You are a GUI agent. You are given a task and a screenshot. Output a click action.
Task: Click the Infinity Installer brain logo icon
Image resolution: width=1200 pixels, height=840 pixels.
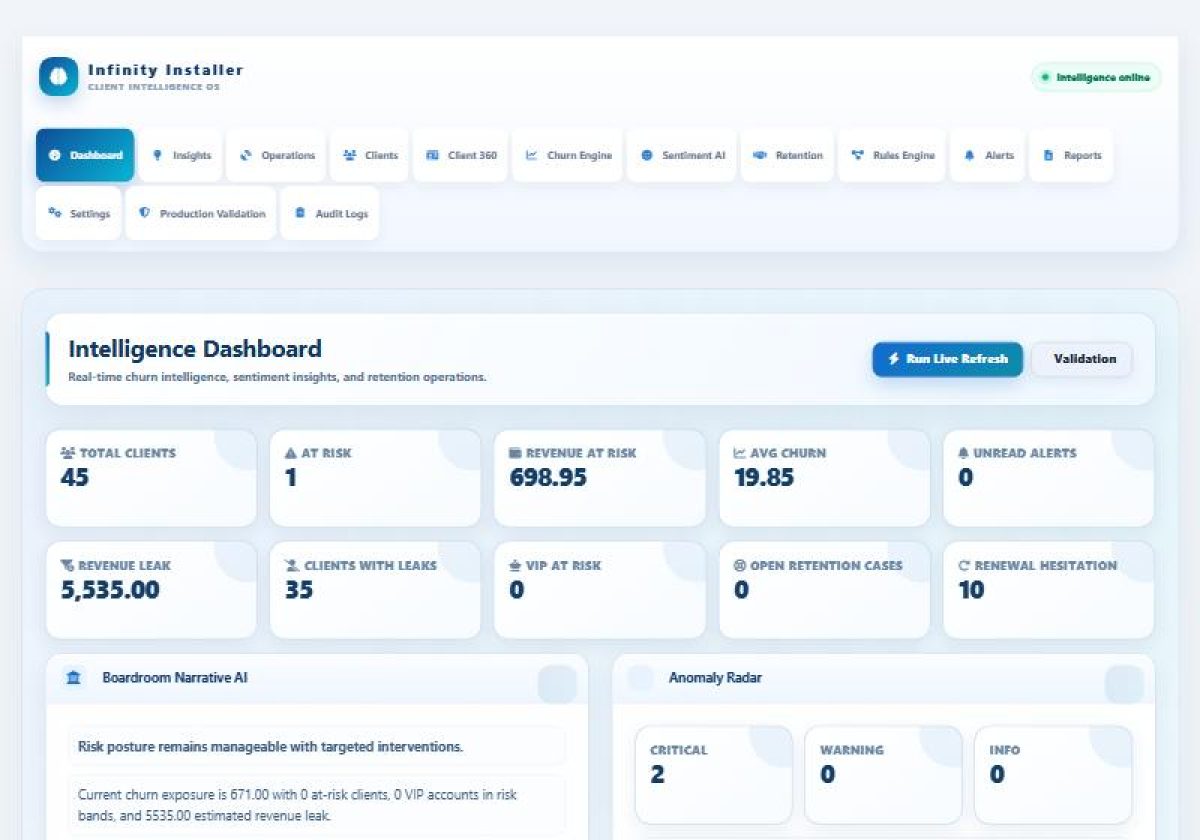58,77
